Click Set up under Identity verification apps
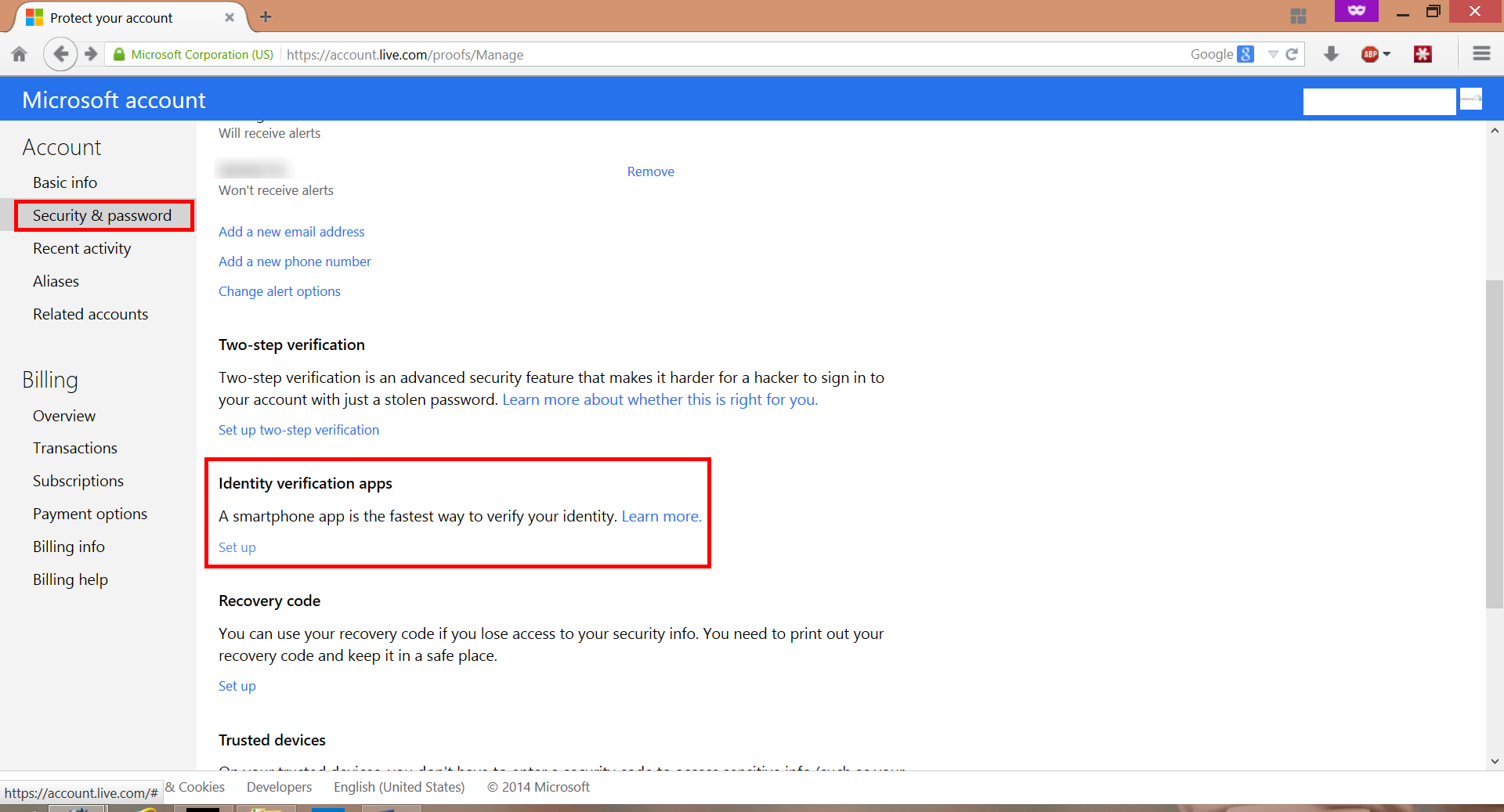The image size is (1504, 812). coord(237,547)
